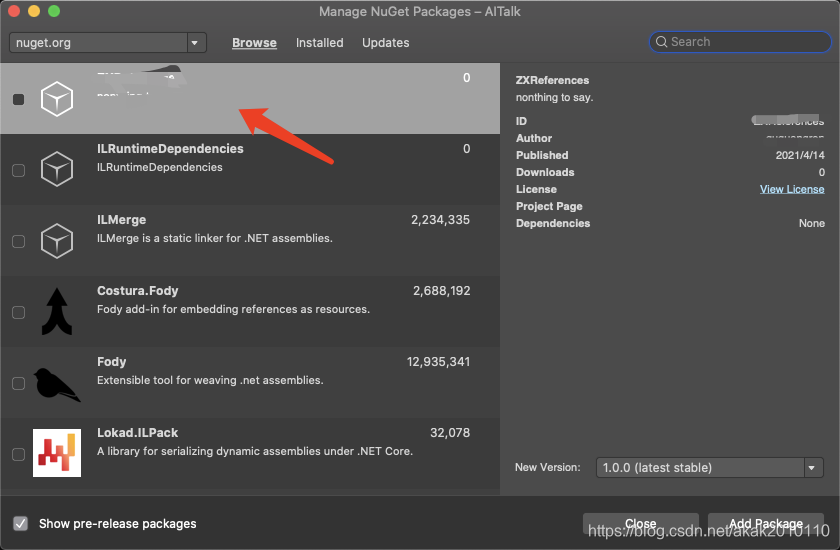The width and height of the screenshot is (840, 550).
Task: Select the ILRuntimeDependencies package title
Action: click(170, 148)
